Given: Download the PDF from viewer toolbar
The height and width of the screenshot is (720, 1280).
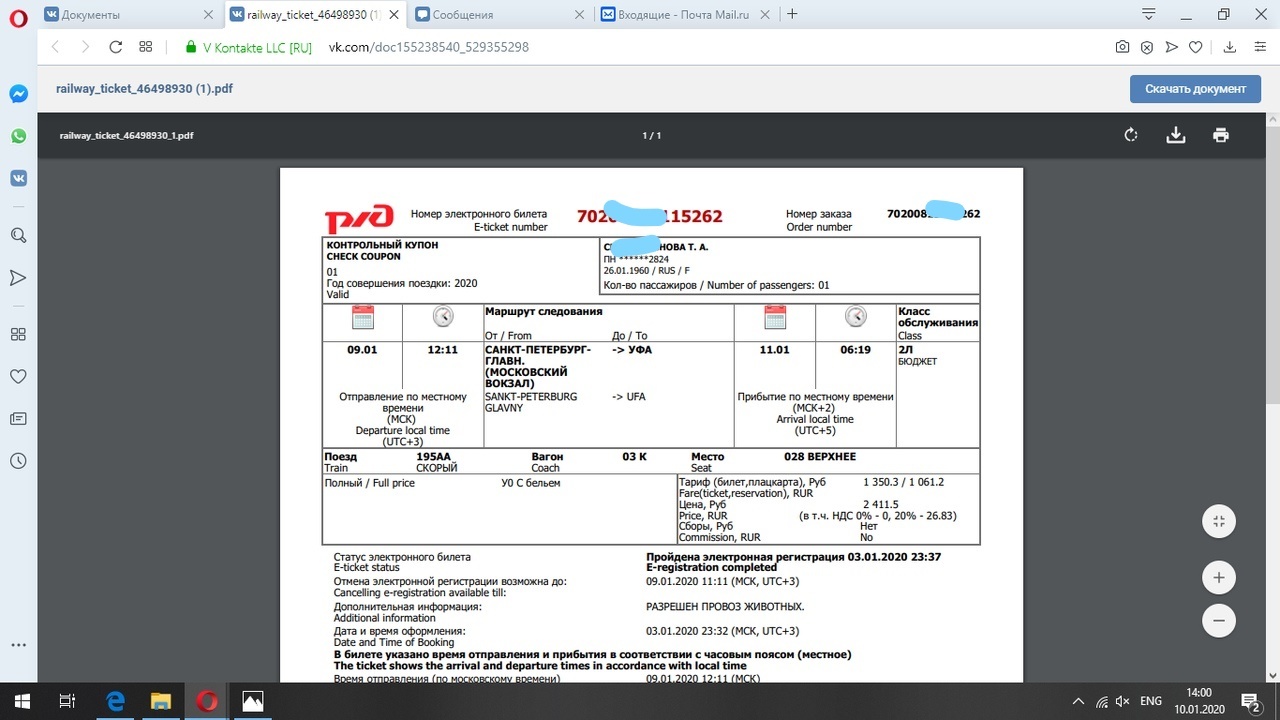Looking at the screenshot, I should 1176,135.
